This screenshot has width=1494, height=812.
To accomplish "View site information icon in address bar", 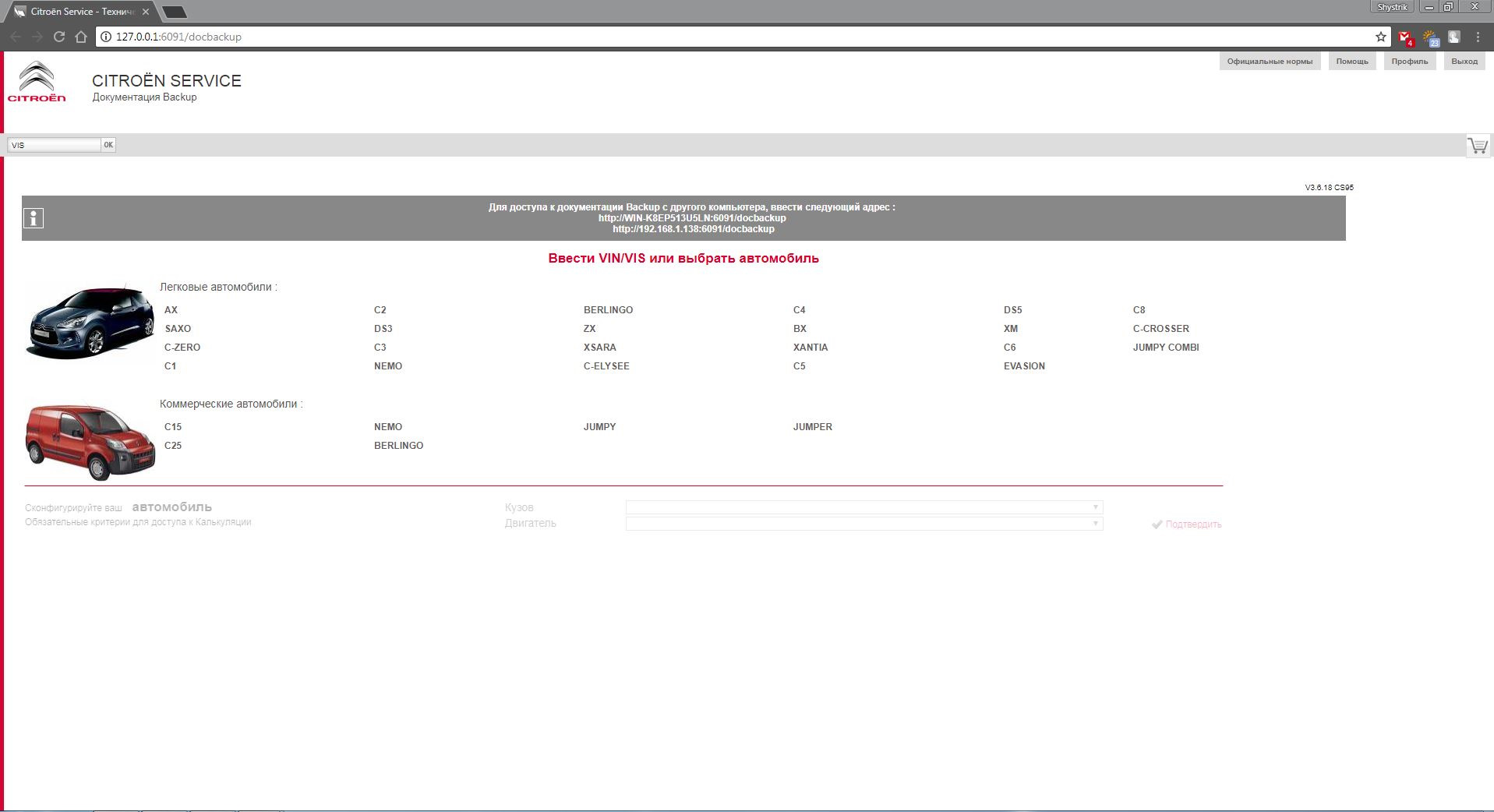I will click(x=106, y=37).
